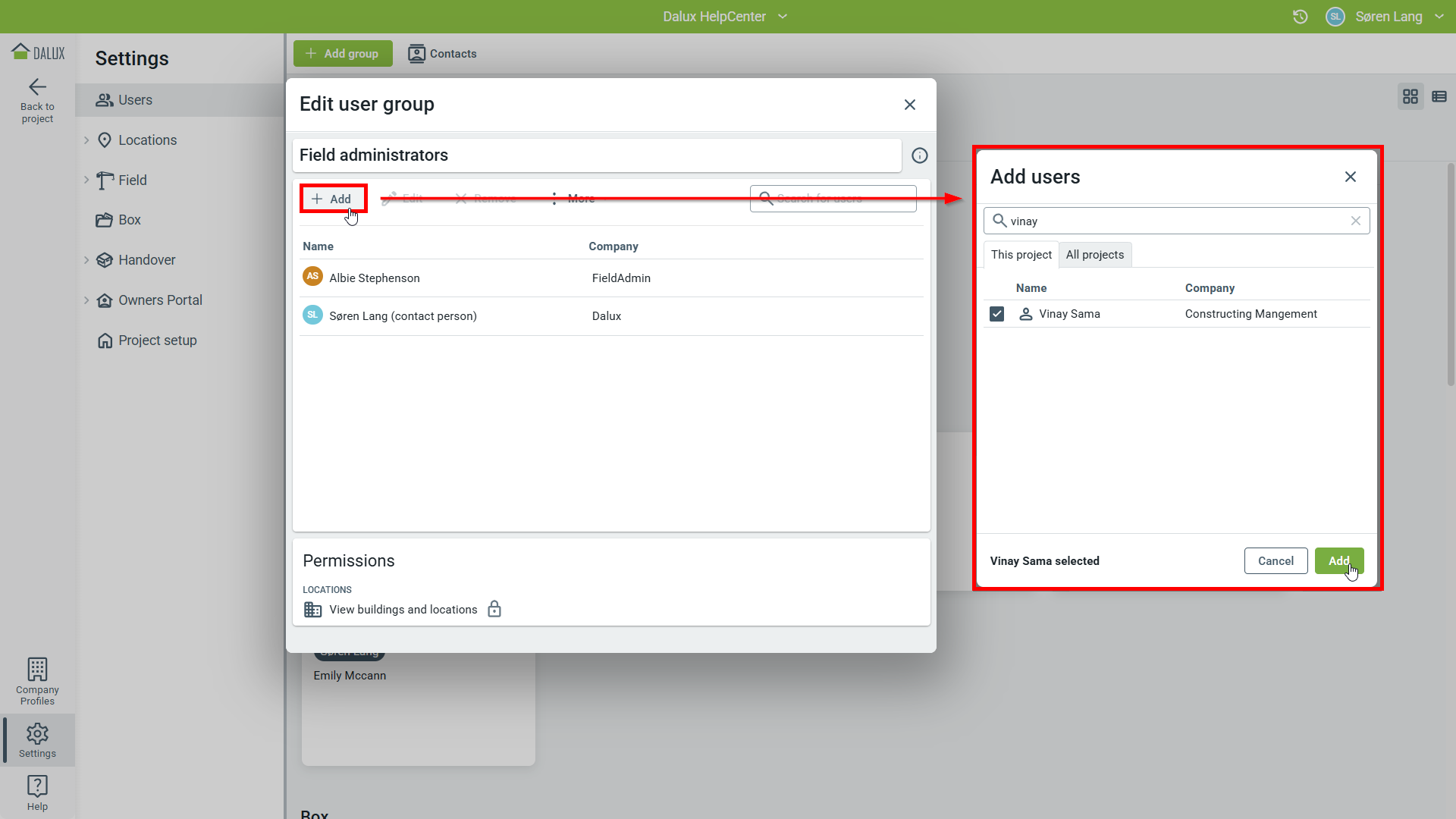The height and width of the screenshot is (819, 1456).
Task: Open Company Profiles in left rail
Action: point(37,680)
